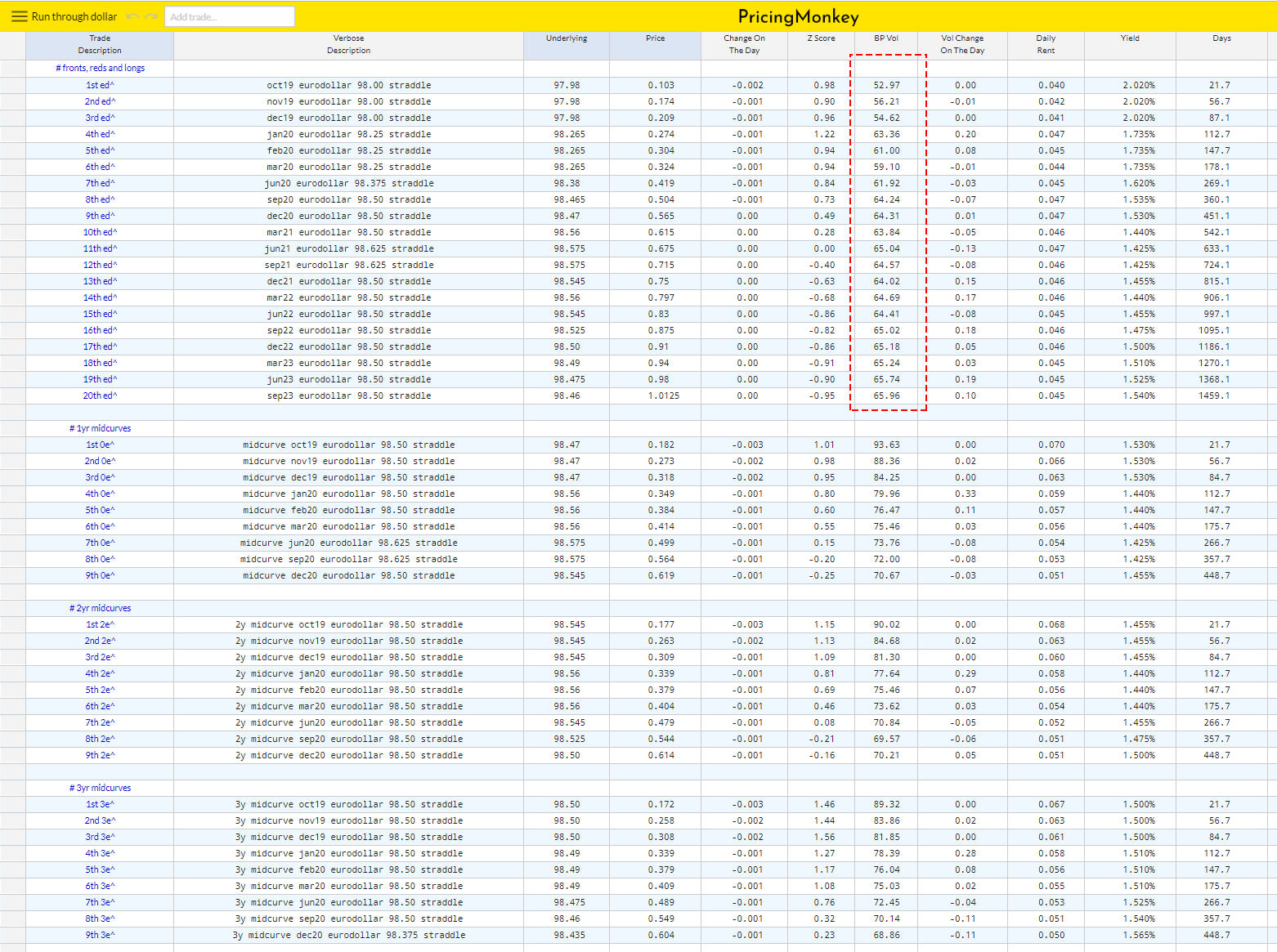The image size is (1277, 952).
Task: Select the '10th ed^' trade cell
Action: 100,232
